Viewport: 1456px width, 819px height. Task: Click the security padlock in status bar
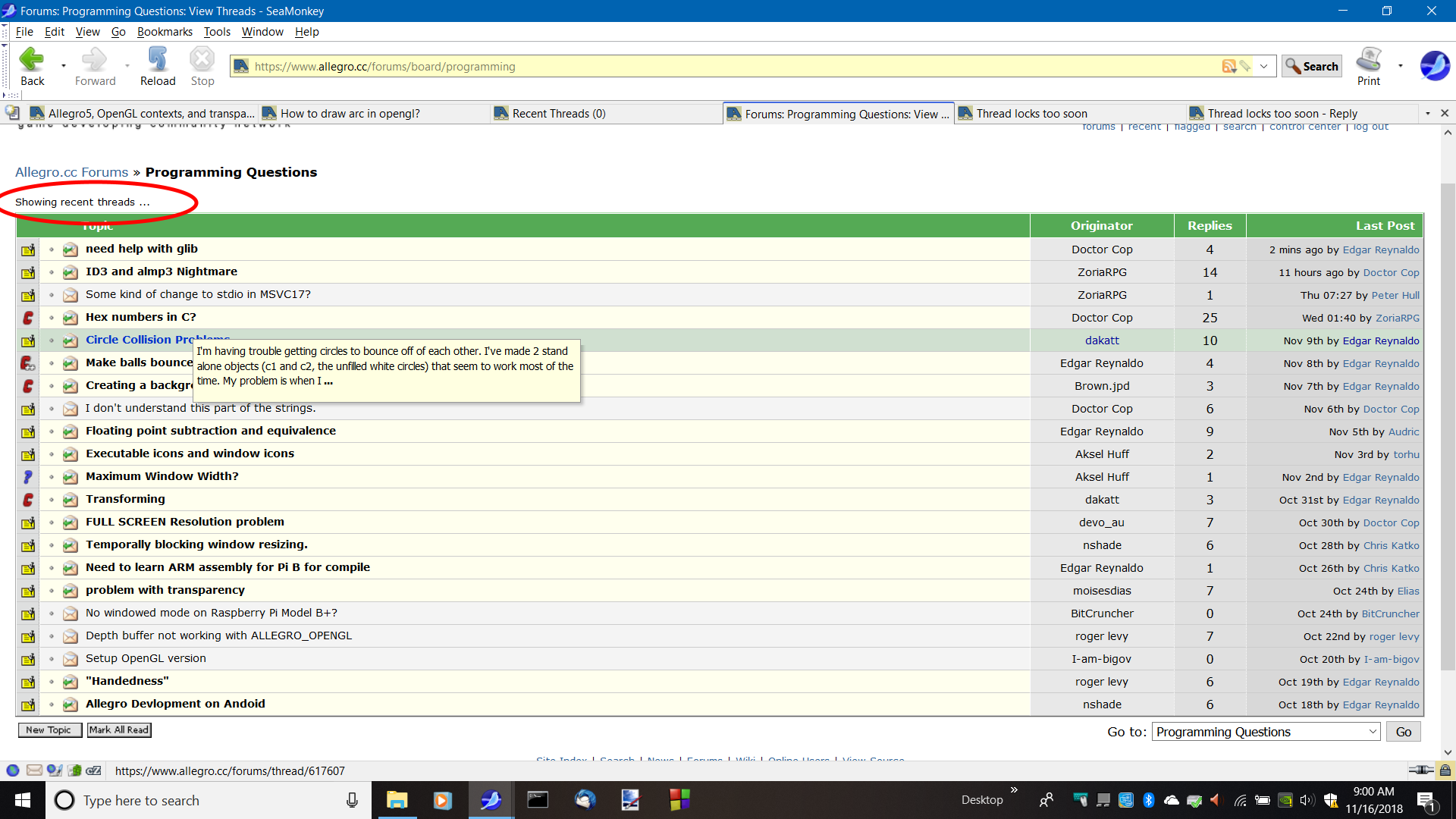coord(1445,770)
